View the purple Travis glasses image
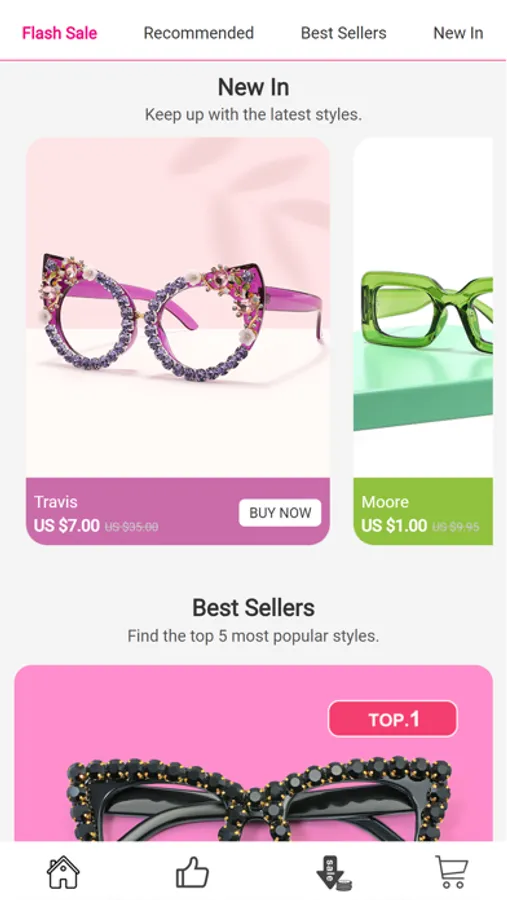The image size is (507, 900). click(x=178, y=308)
